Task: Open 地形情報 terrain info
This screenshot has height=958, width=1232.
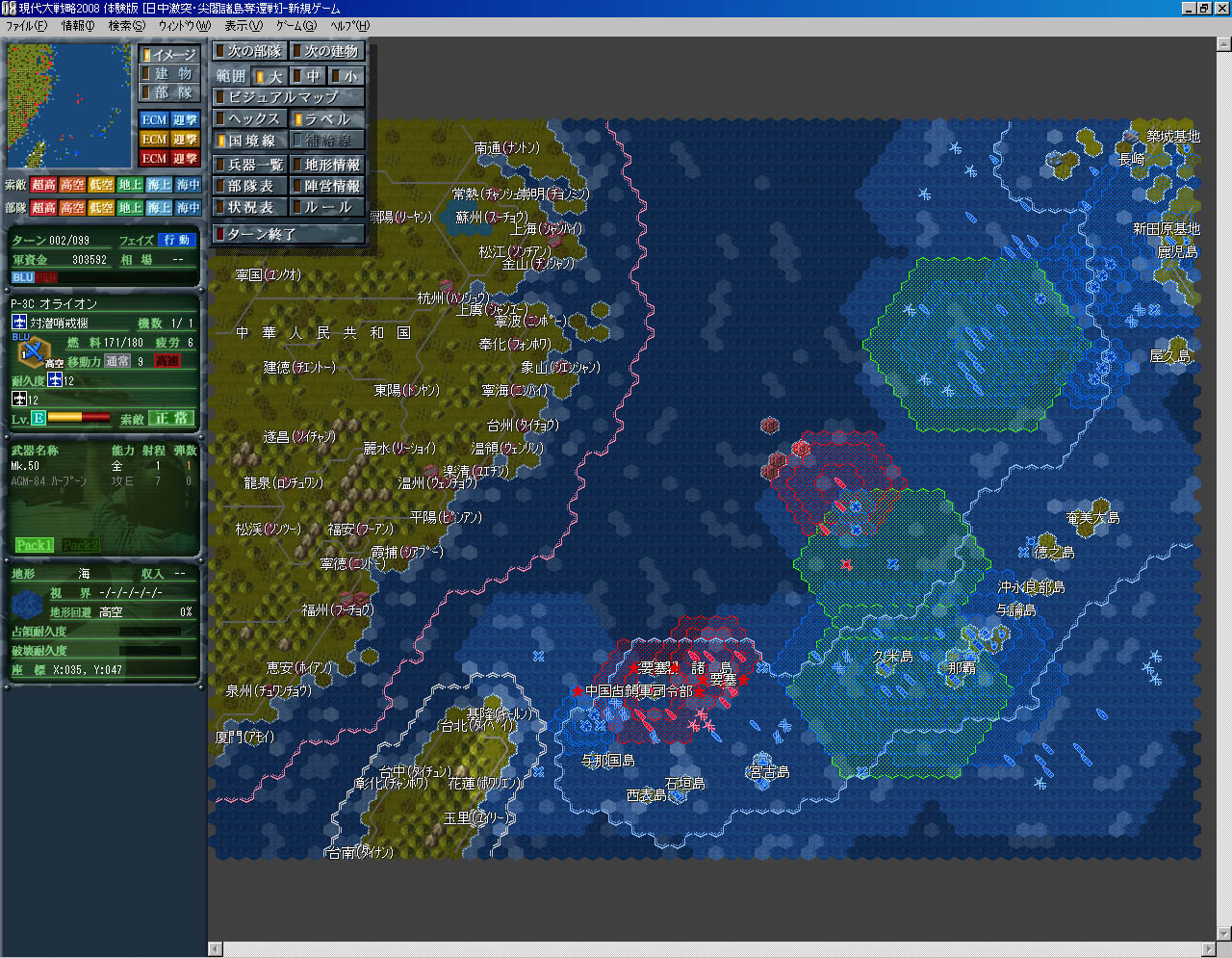Action: (327, 165)
